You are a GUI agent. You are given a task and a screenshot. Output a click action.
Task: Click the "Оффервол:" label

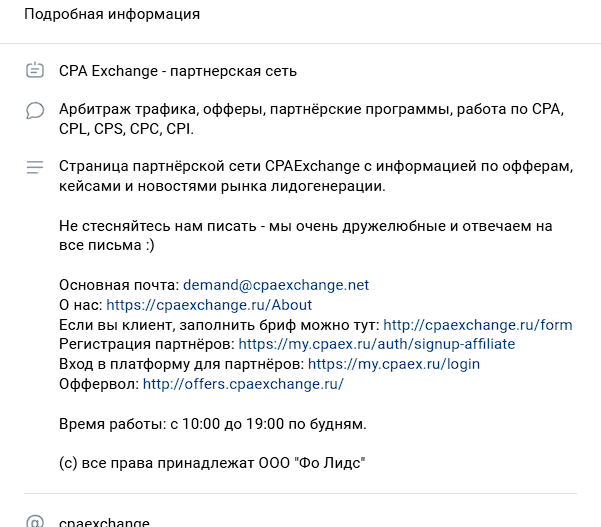coord(99,384)
